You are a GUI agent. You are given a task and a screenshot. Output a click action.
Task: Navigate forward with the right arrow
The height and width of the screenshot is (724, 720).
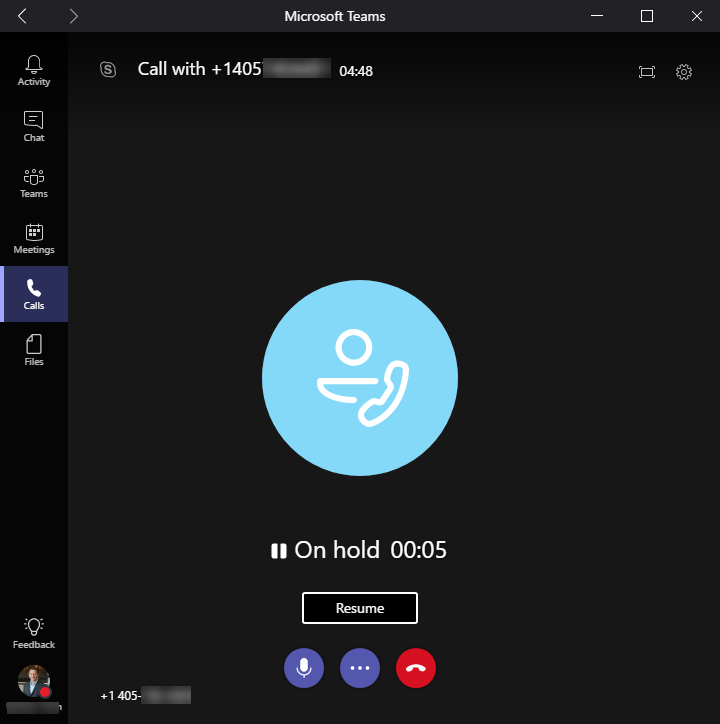(73, 16)
